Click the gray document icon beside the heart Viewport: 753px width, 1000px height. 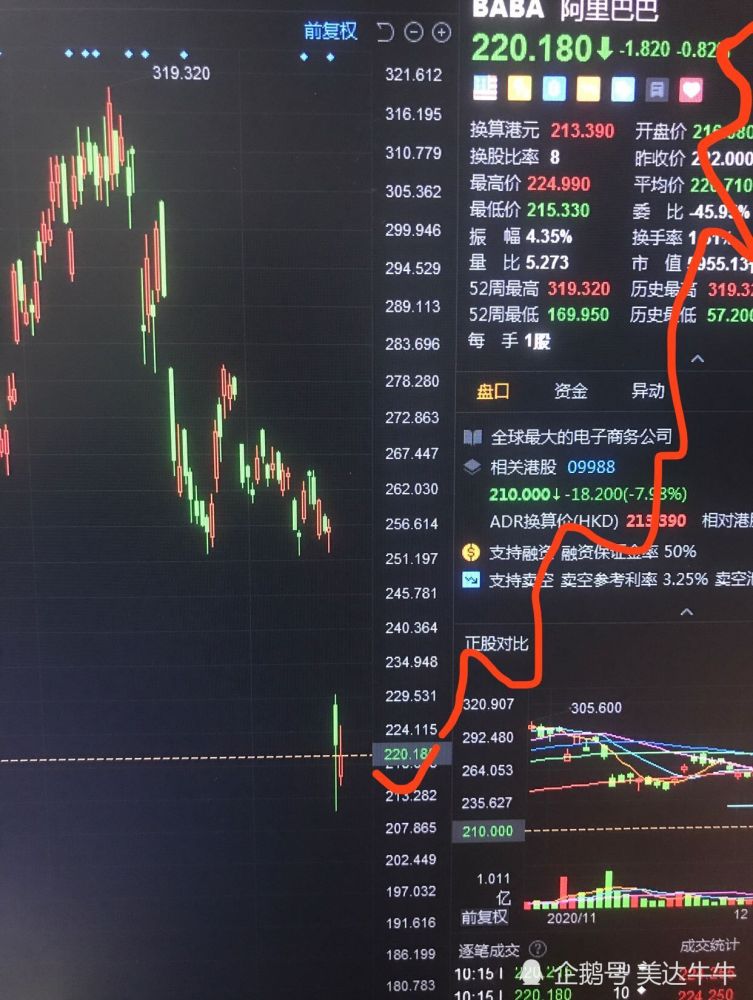(x=657, y=90)
